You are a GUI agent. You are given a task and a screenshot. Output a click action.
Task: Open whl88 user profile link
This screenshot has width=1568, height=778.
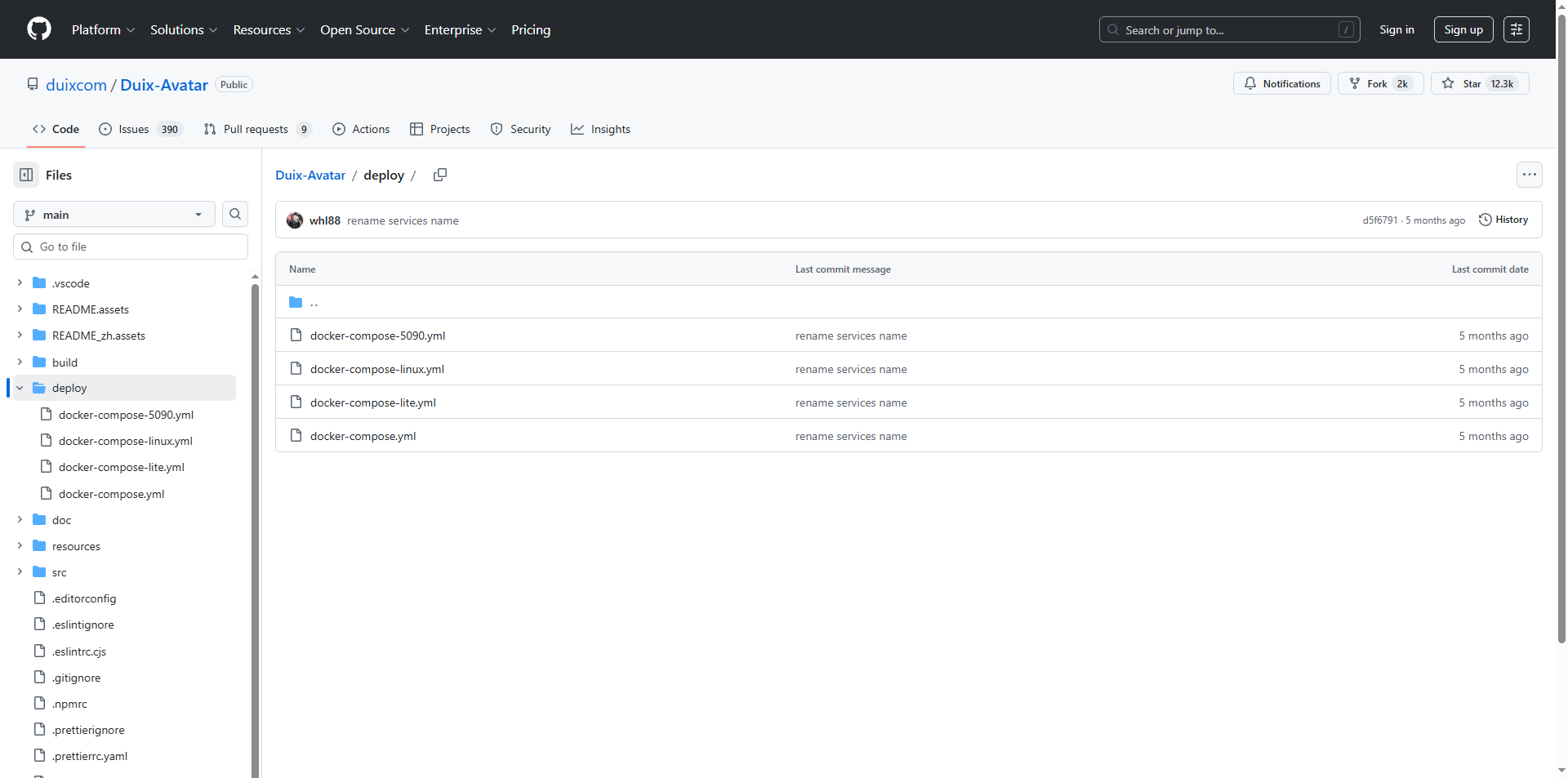[x=325, y=220]
